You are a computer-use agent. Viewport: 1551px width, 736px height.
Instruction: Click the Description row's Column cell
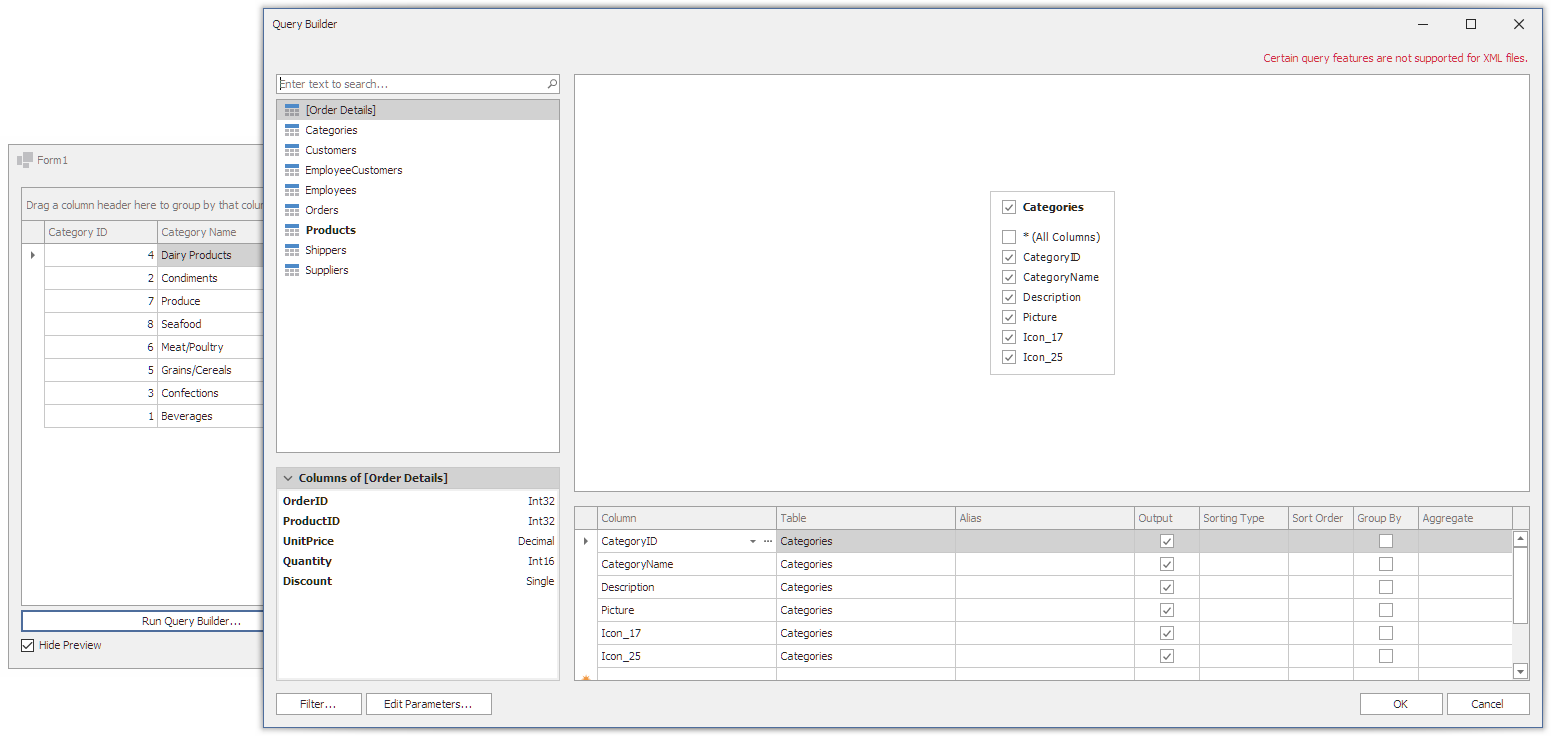click(687, 587)
